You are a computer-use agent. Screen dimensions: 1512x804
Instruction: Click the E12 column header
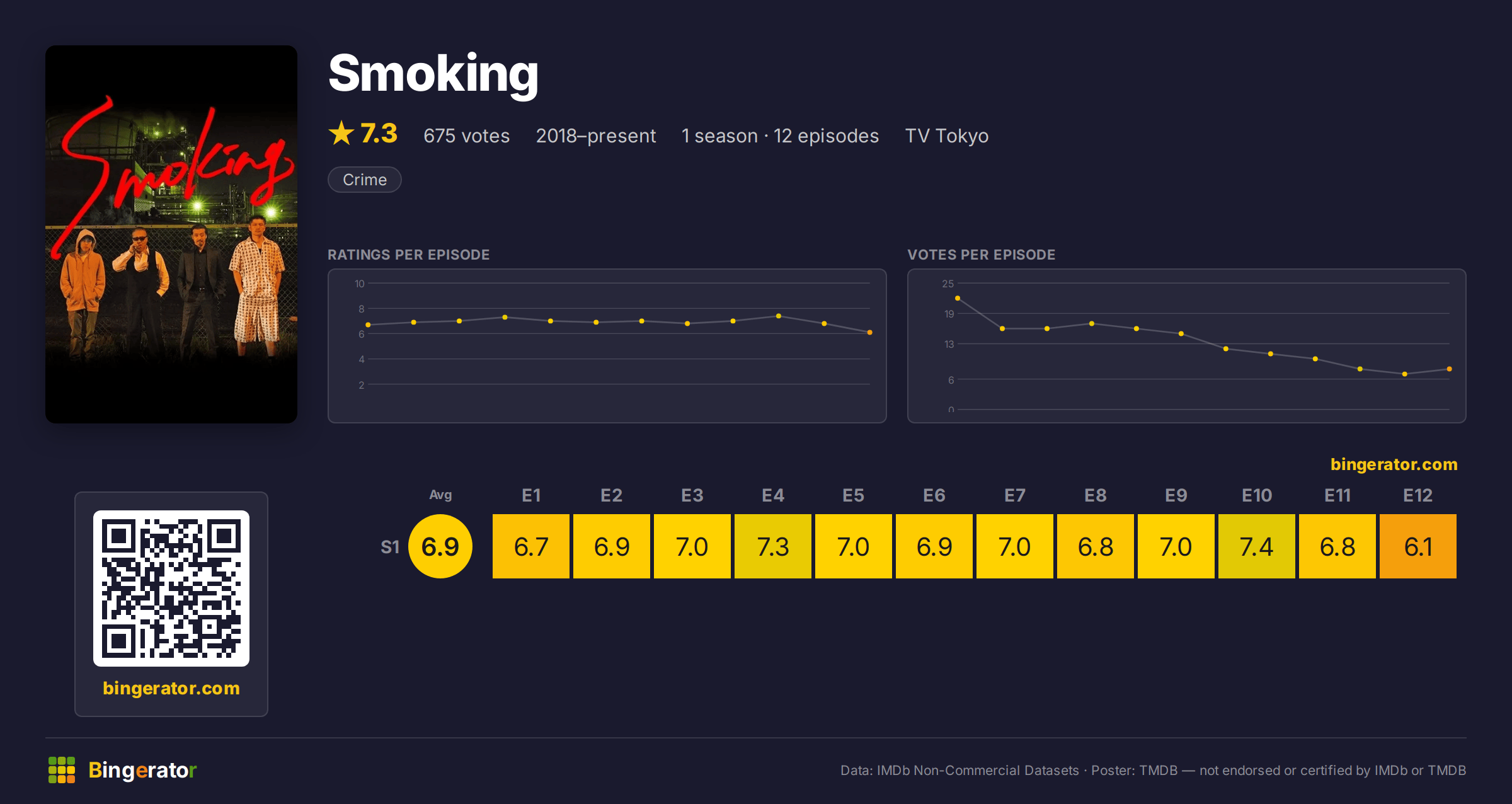click(x=1418, y=495)
